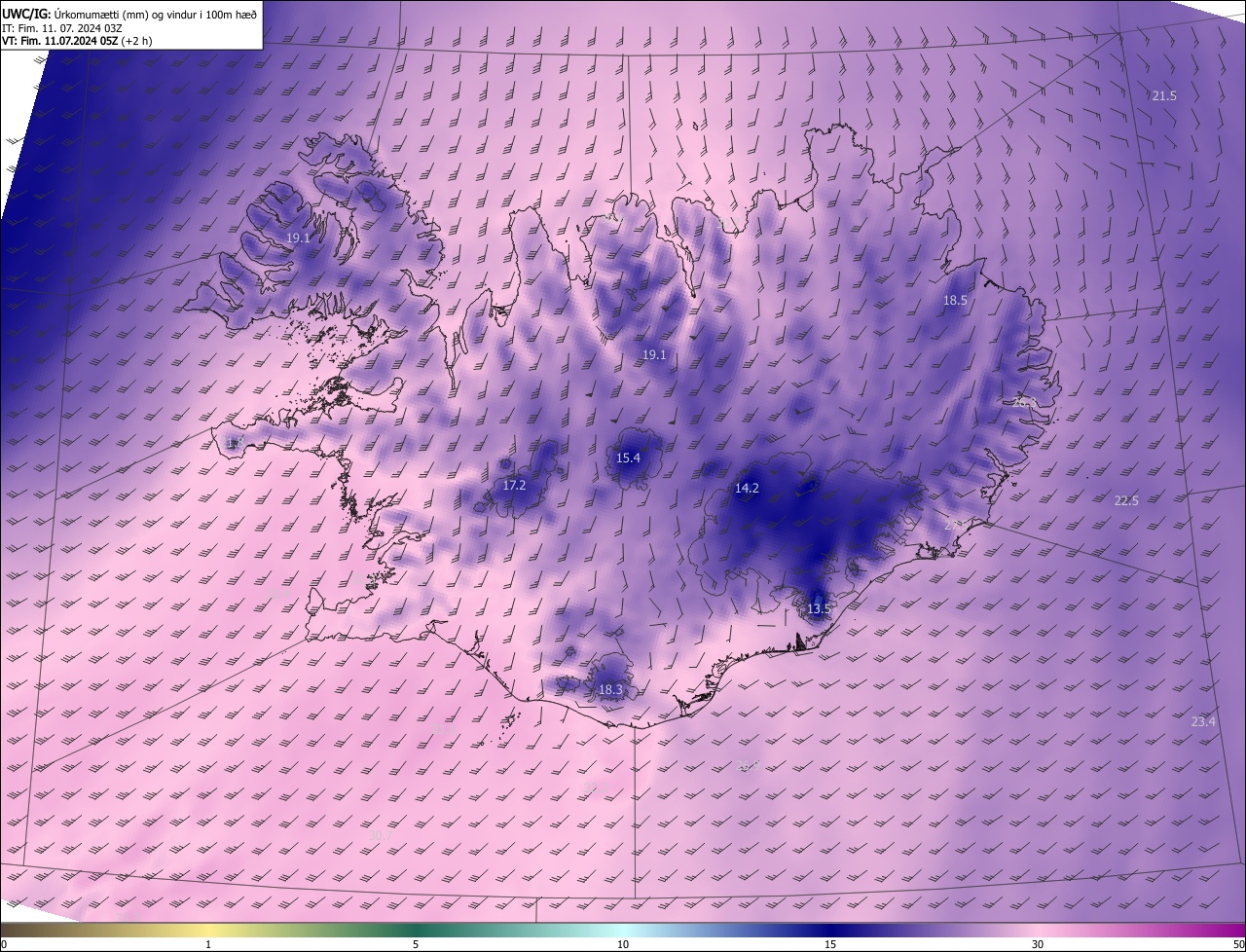This screenshot has height=952, width=1246.
Task: Select the 17.2 value label
Action: [514, 485]
